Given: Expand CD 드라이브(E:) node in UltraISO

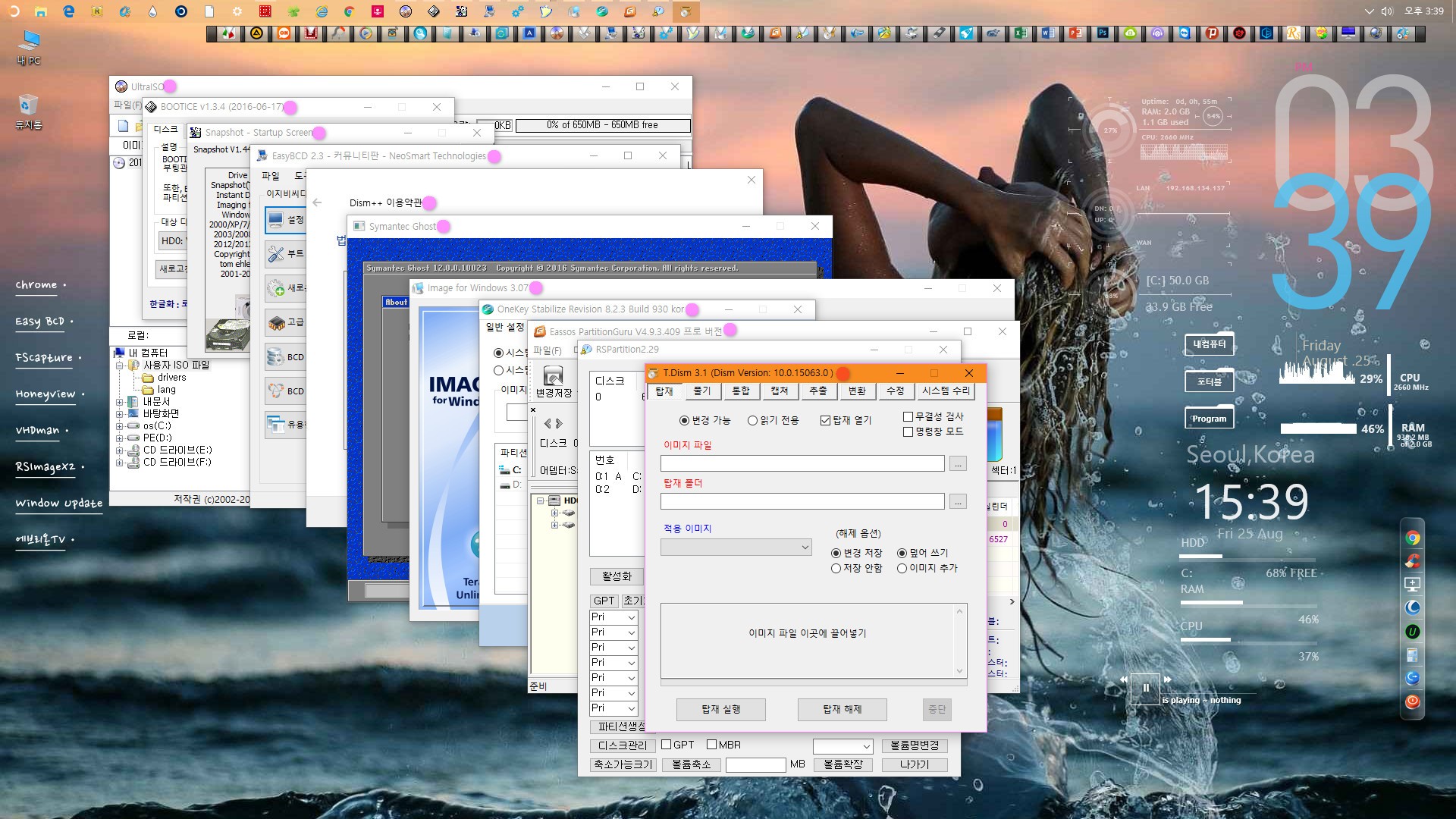Looking at the screenshot, I should pos(119,450).
